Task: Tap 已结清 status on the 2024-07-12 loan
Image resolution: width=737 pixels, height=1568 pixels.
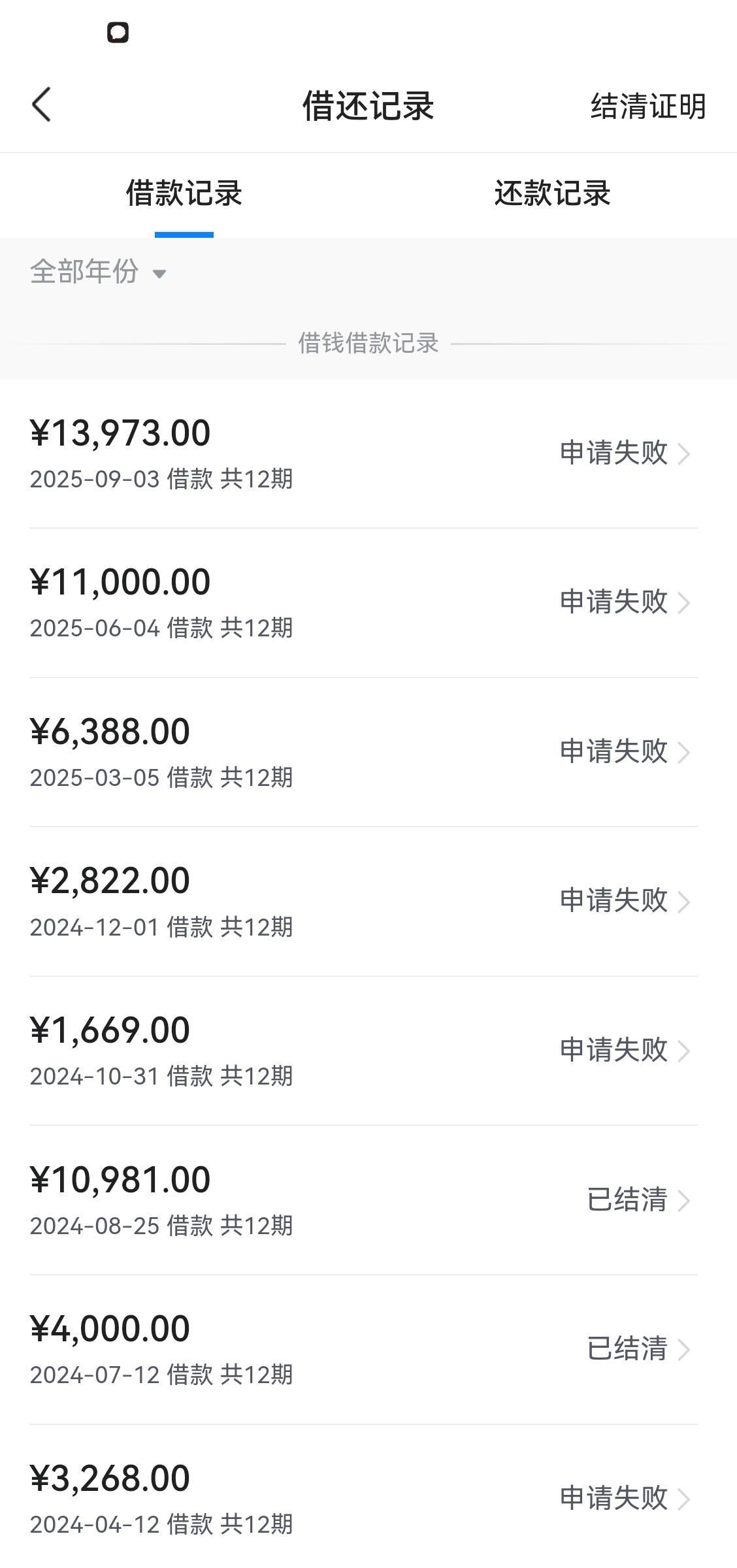Action: coord(627,1348)
